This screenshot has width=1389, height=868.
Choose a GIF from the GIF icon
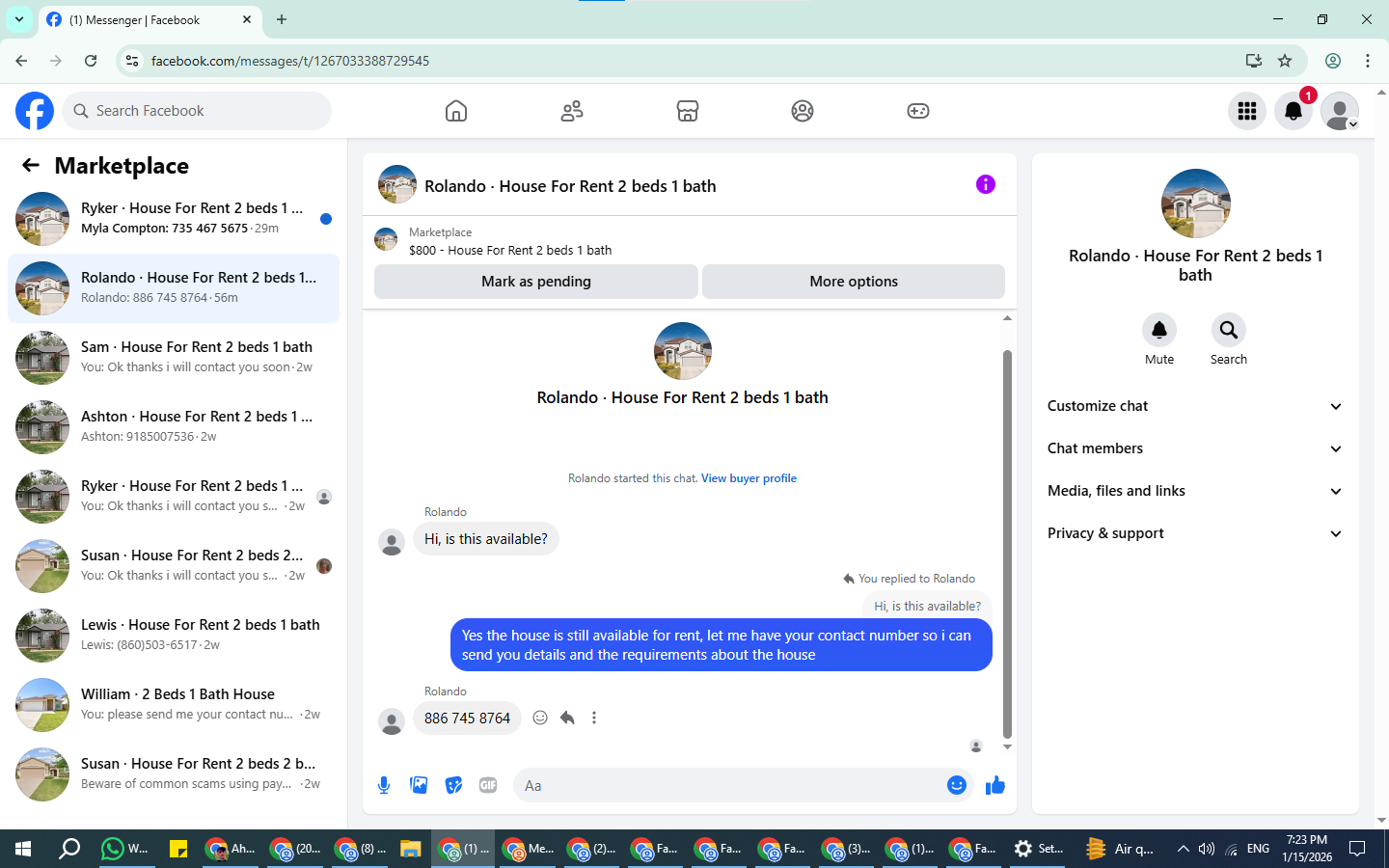pyautogui.click(x=488, y=785)
